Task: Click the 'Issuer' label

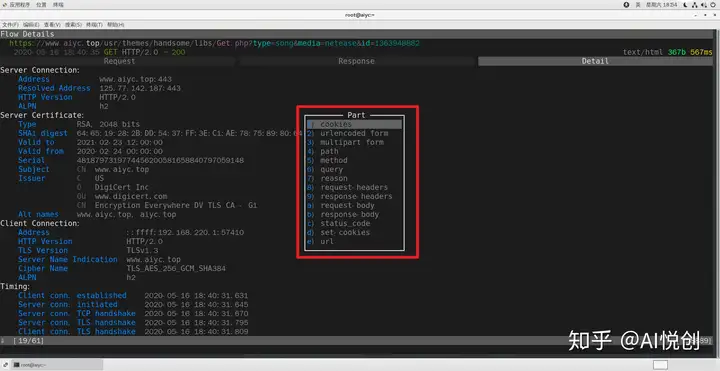Action: 32,178
